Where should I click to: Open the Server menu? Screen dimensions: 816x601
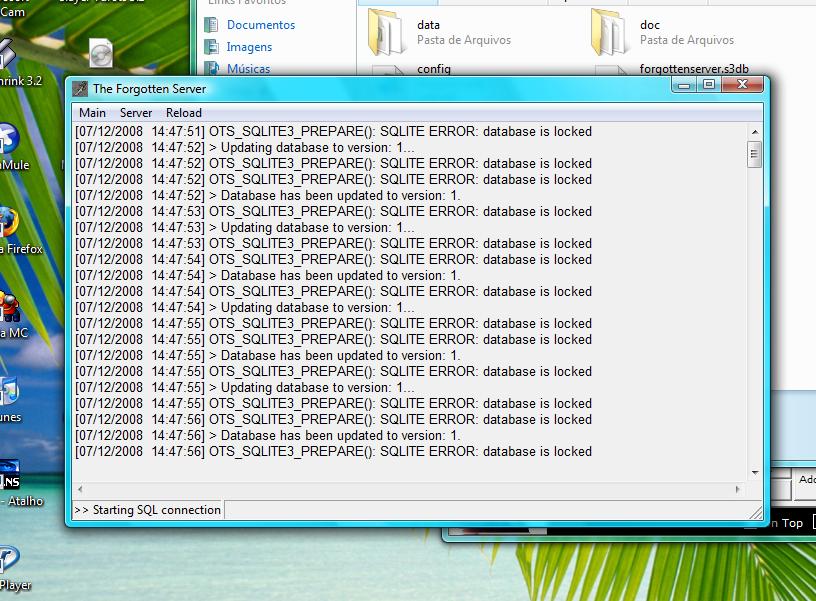click(x=136, y=113)
